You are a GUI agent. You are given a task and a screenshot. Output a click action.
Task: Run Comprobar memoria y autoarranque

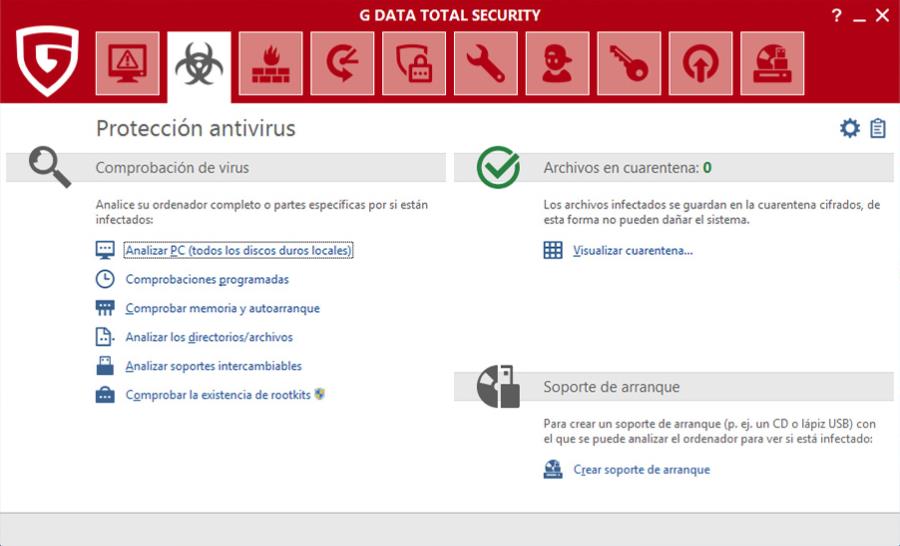click(223, 308)
